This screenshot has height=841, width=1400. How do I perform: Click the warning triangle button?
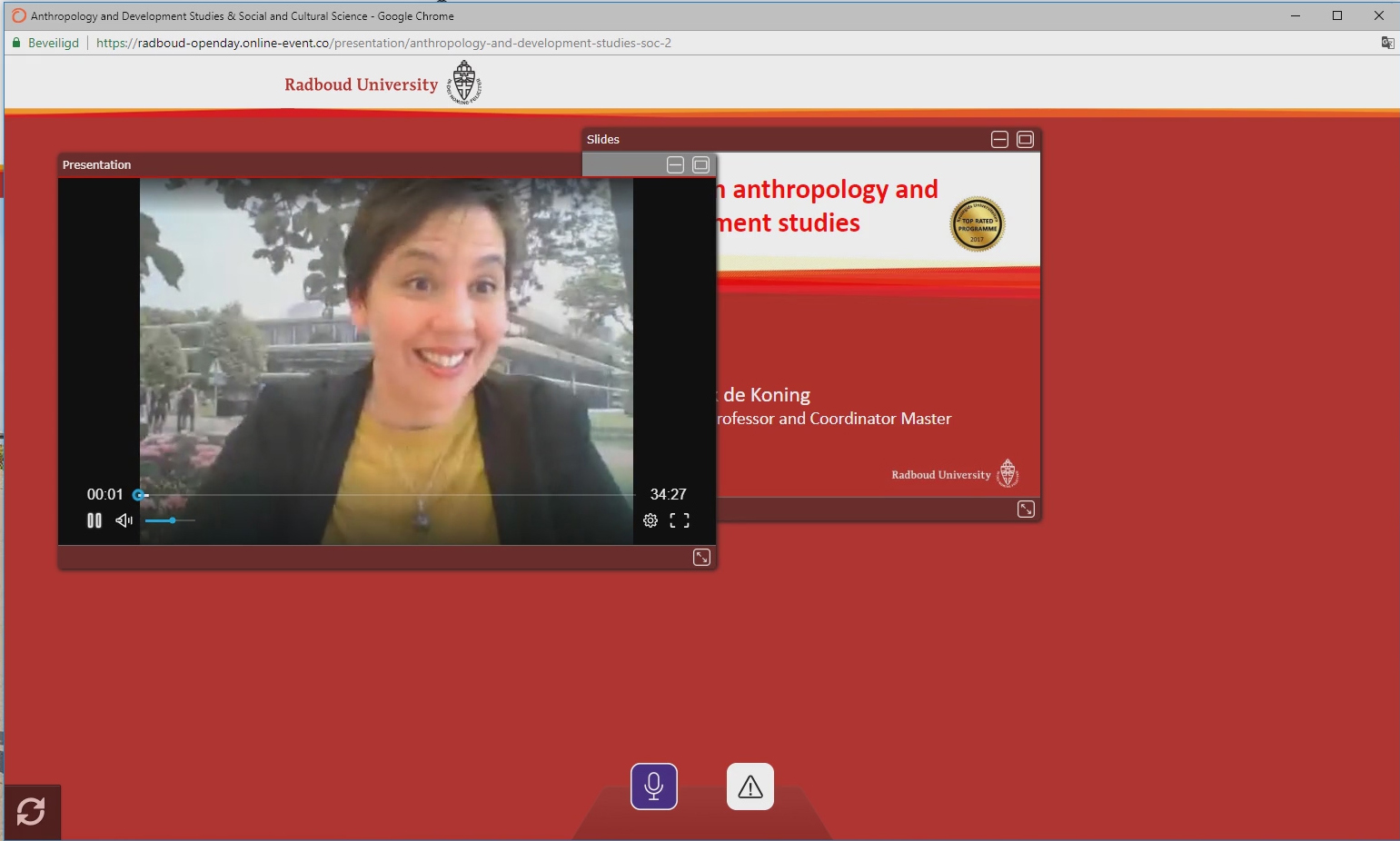pos(750,787)
